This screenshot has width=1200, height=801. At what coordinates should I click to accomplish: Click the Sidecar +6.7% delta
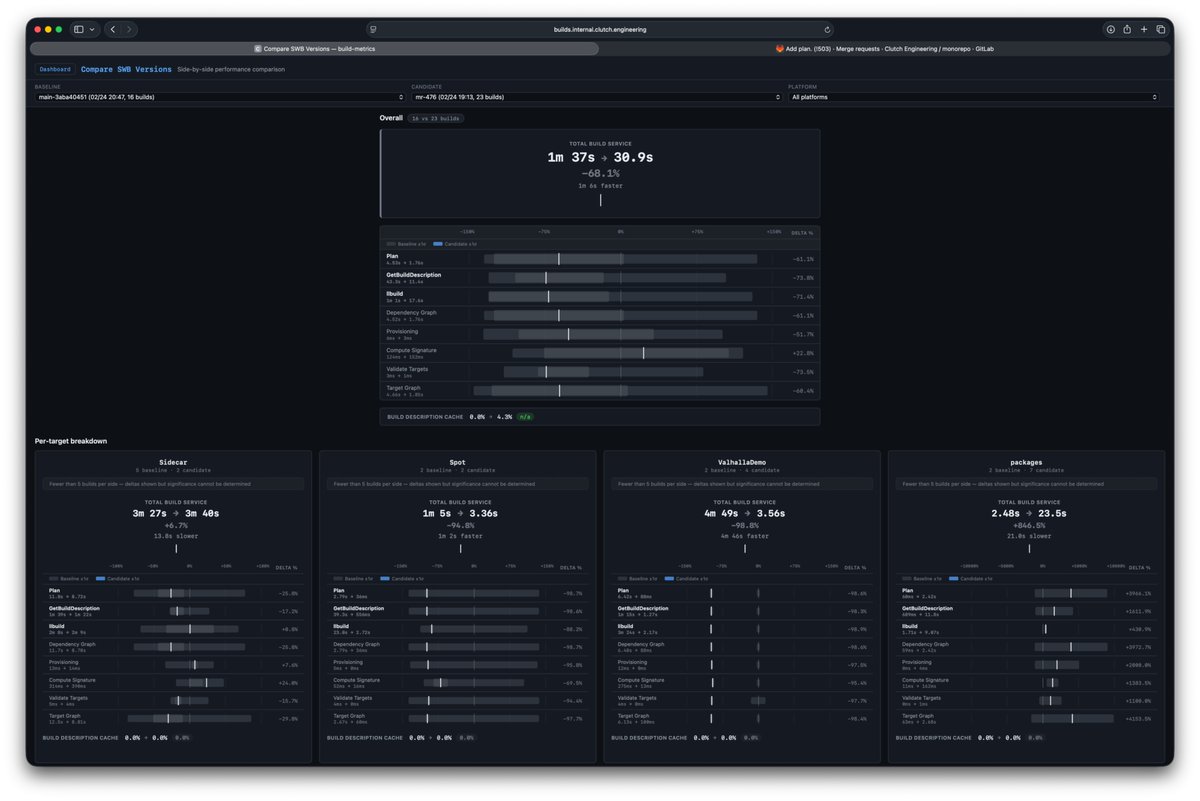tap(176, 525)
